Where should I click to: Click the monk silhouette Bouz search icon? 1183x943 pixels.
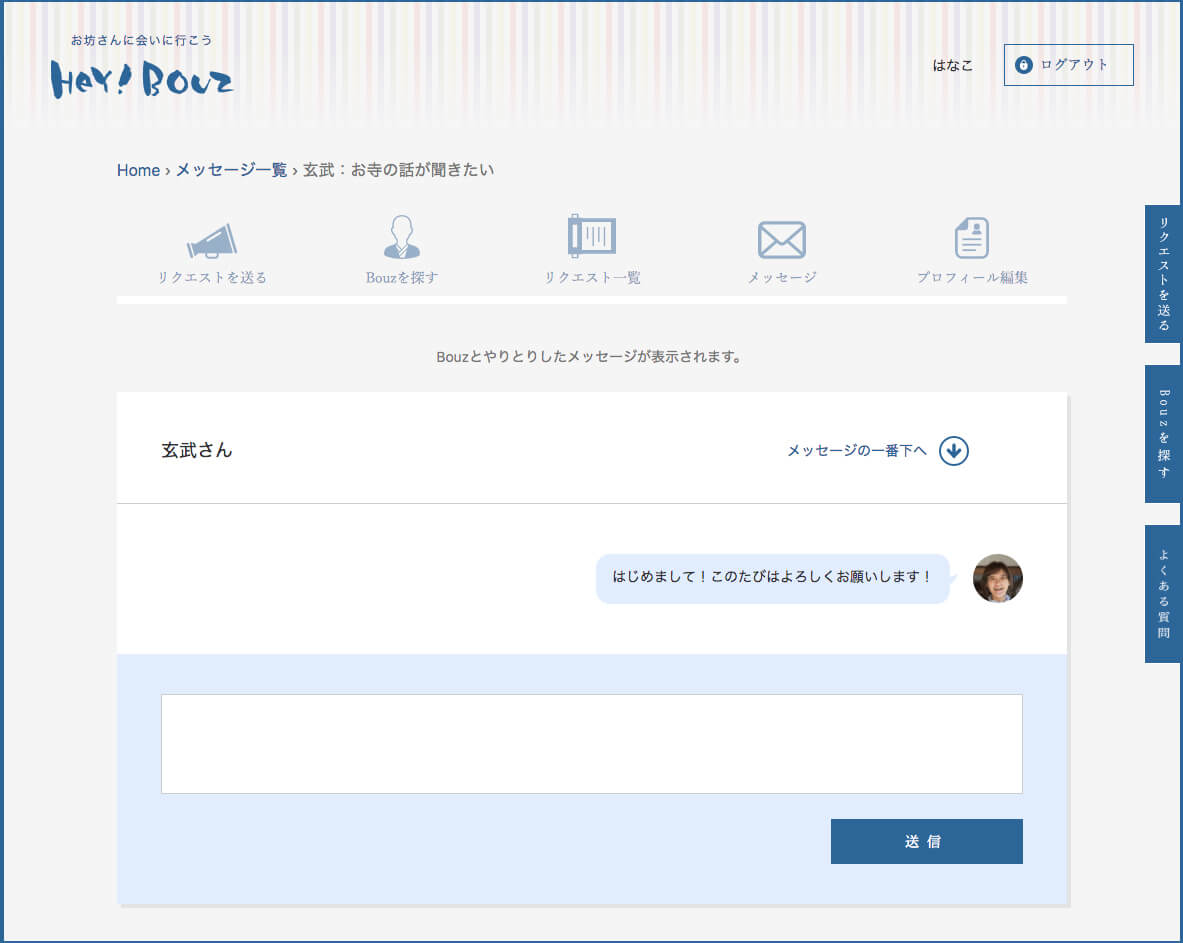tap(402, 238)
